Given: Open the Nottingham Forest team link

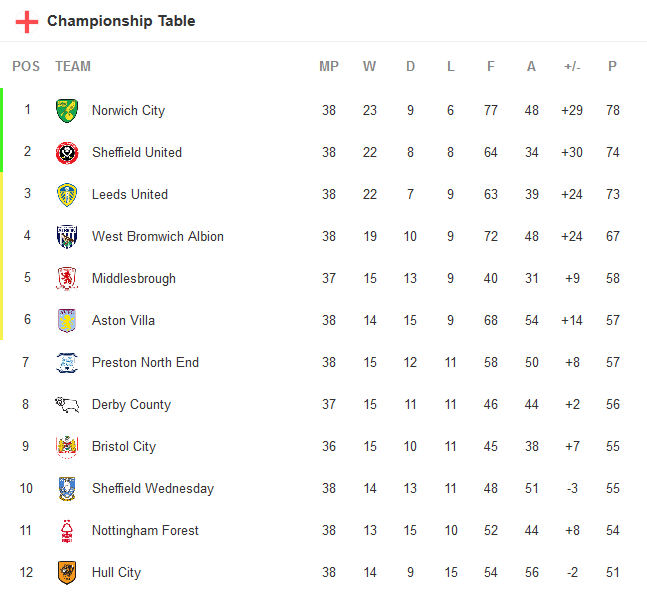Looking at the screenshot, I should coord(145,531).
